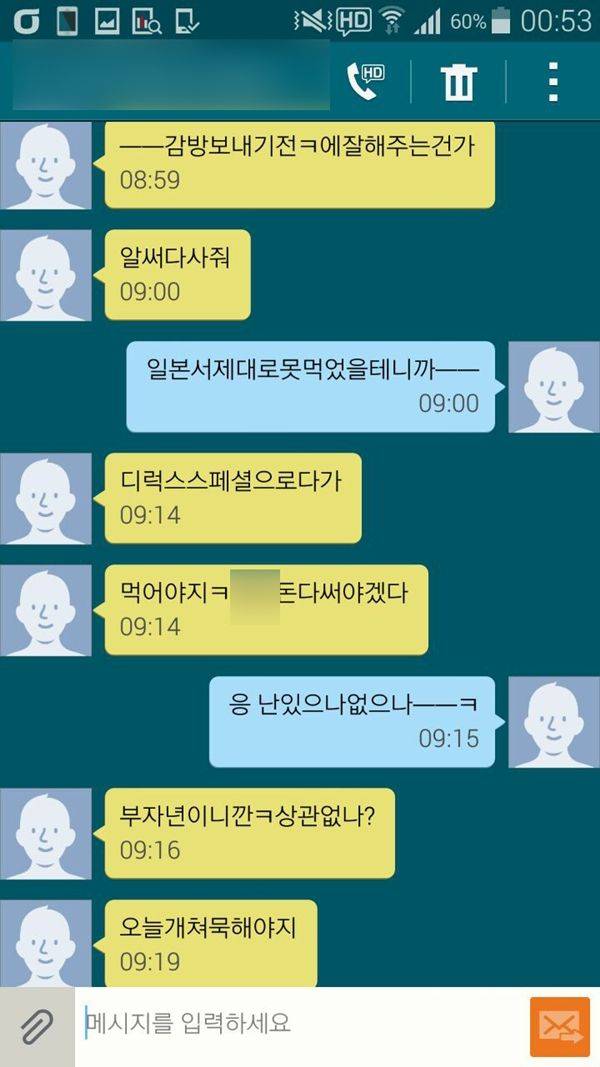
Task: Tap the paperclip attachment icon
Action: pyautogui.click(x=37, y=1026)
